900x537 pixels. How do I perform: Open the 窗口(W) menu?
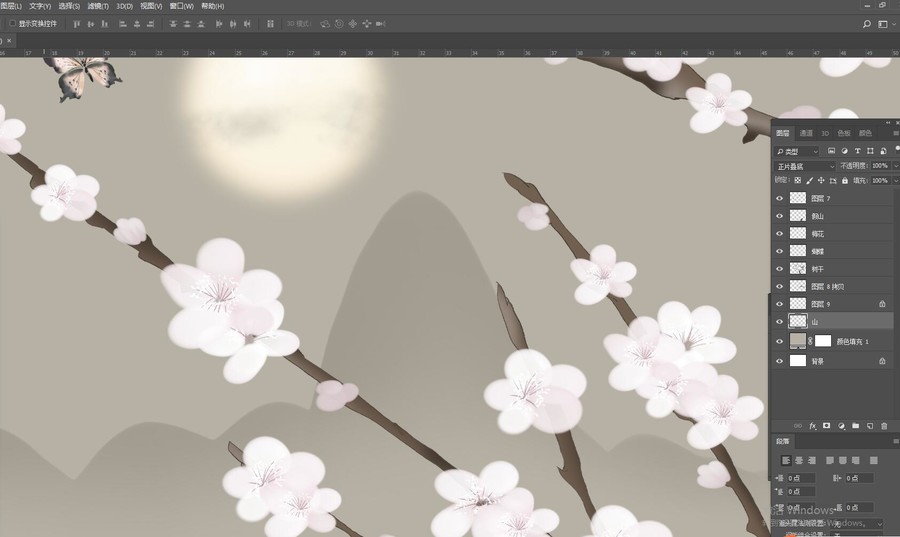[x=181, y=6]
